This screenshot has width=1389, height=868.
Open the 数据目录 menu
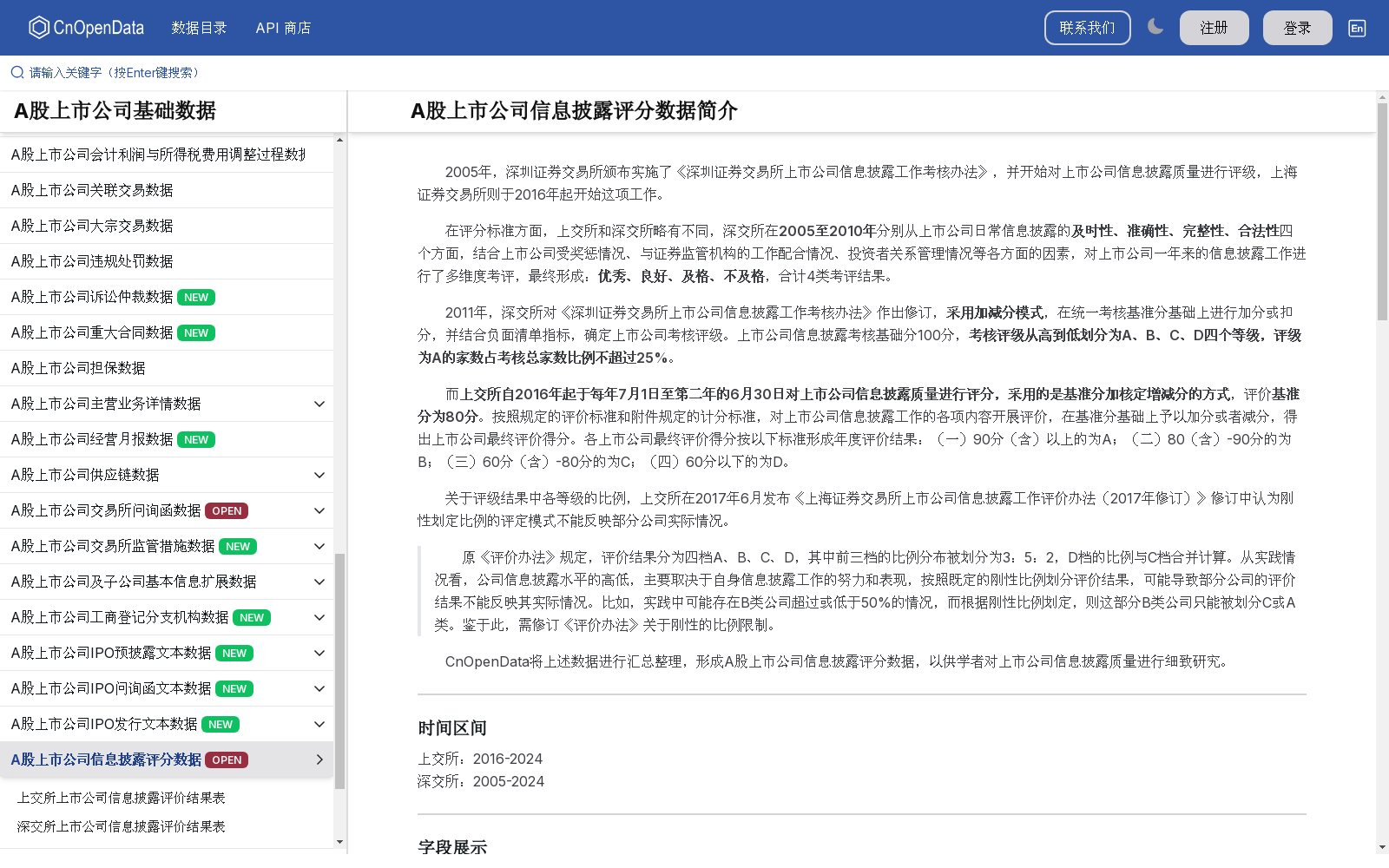pos(199,28)
